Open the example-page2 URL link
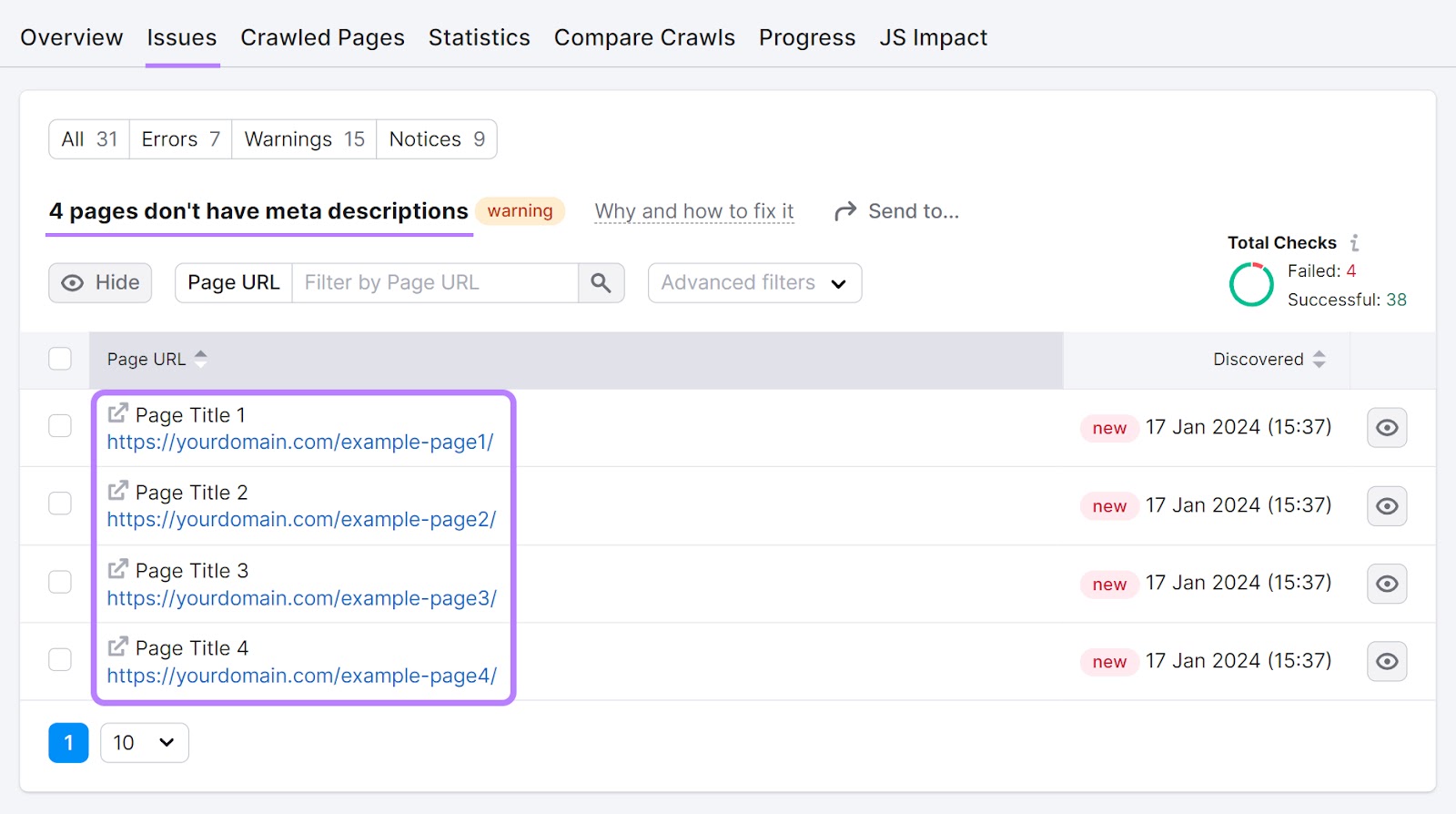This screenshot has height=814, width=1456. [x=301, y=520]
